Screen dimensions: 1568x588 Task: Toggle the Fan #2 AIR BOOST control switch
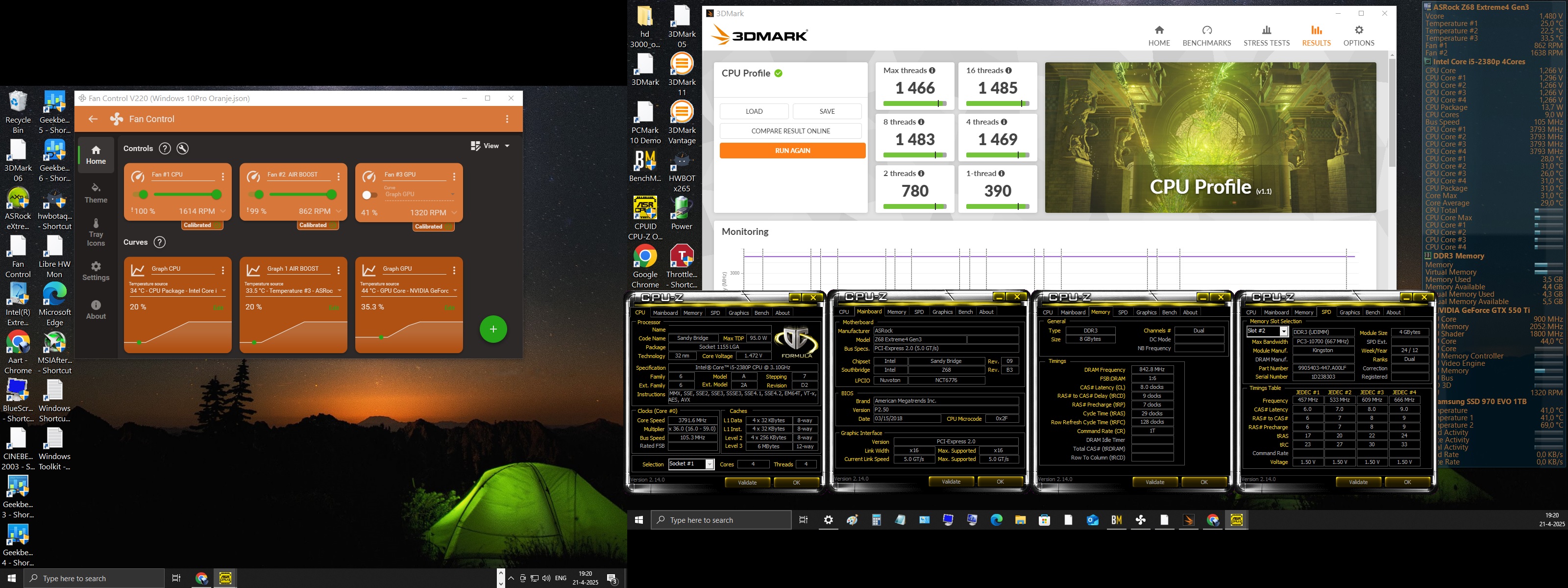256,195
